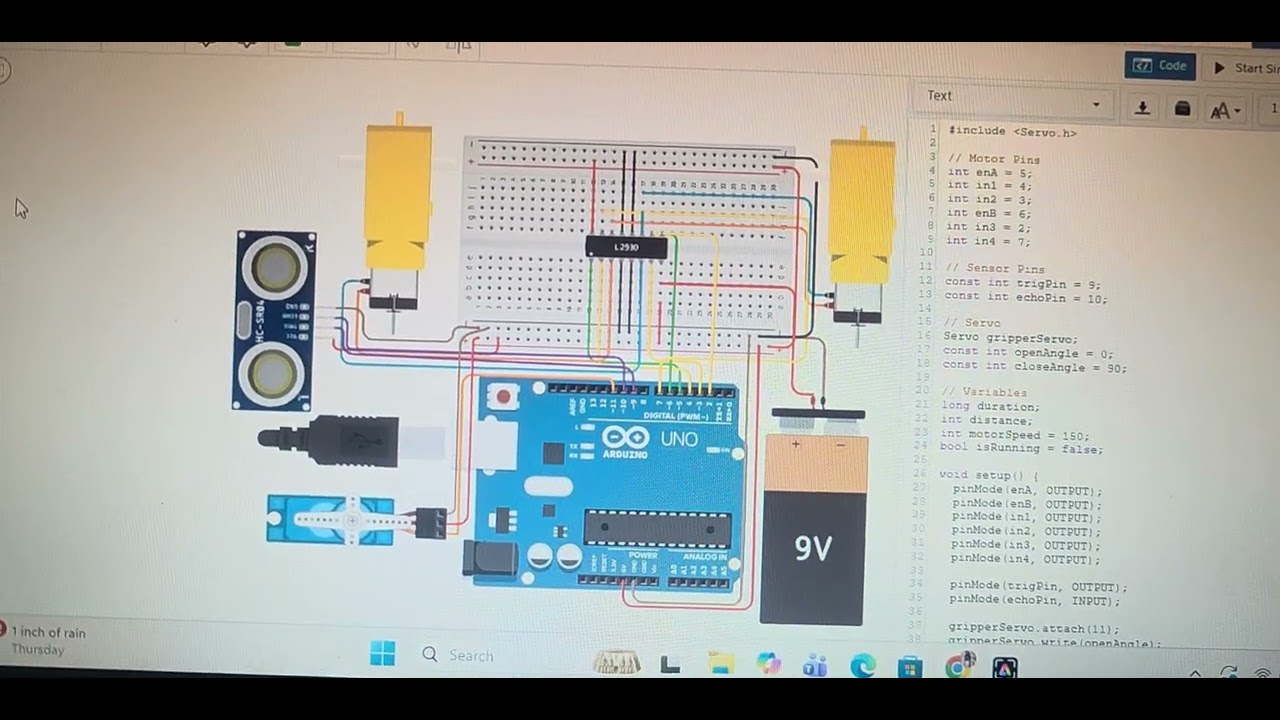
Task: Click code line 'const int openAngle = 0;'
Action: tap(1028, 352)
